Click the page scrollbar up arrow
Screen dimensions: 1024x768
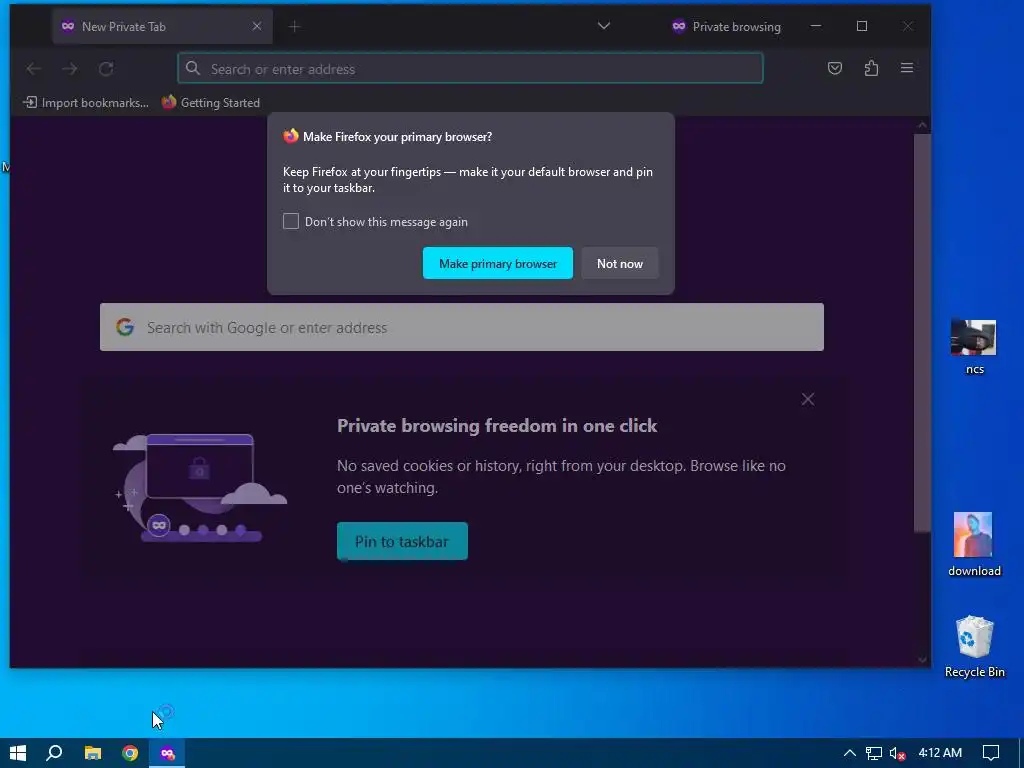(922, 125)
